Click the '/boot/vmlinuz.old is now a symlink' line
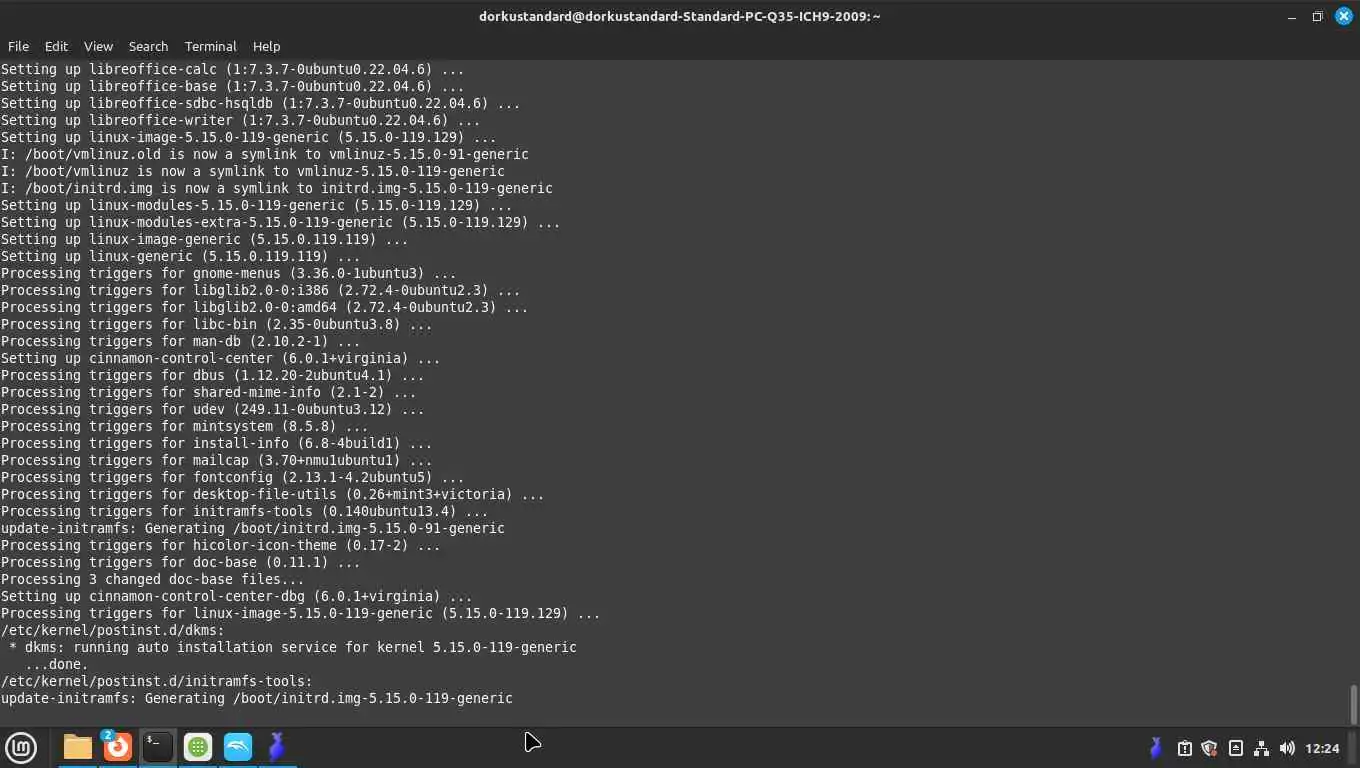 264,154
